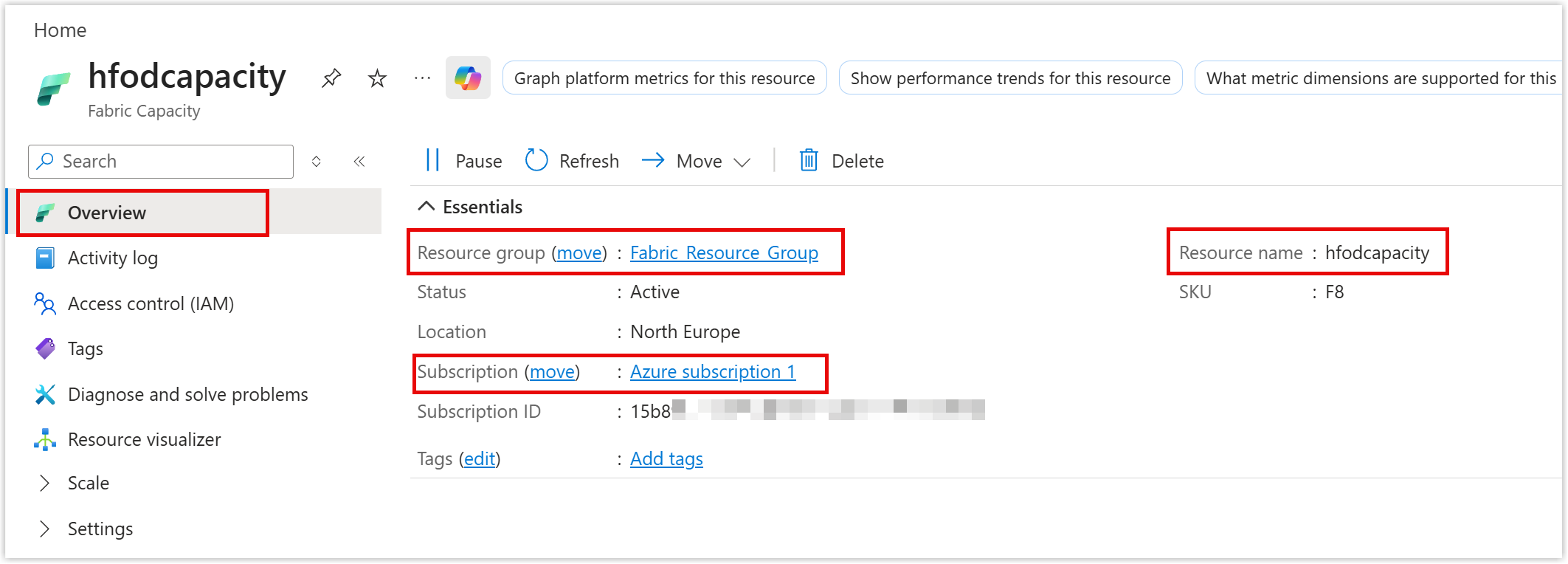Open the Fabric_Resource_Group link
The width and height of the screenshot is (1568, 564).
pos(724,252)
